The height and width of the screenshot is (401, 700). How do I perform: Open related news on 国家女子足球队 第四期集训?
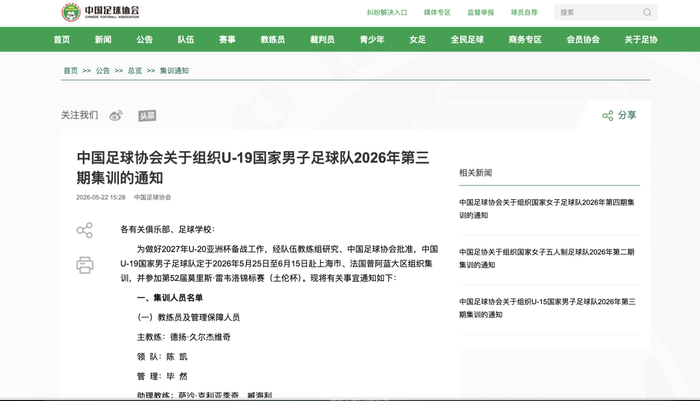pos(547,209)
